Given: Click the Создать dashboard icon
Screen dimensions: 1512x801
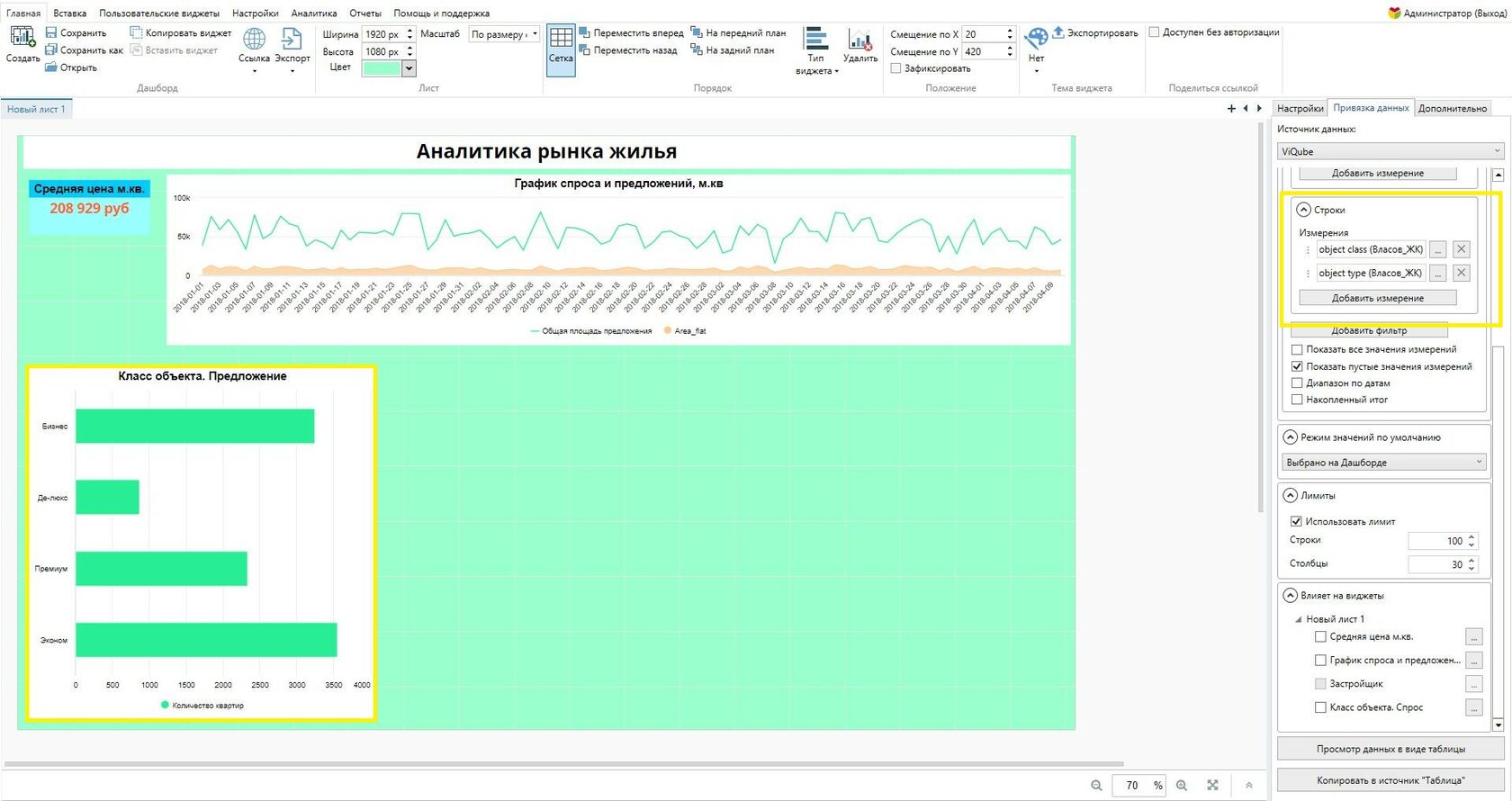Looking at the screenshot, I should click(x=22, y=38).
